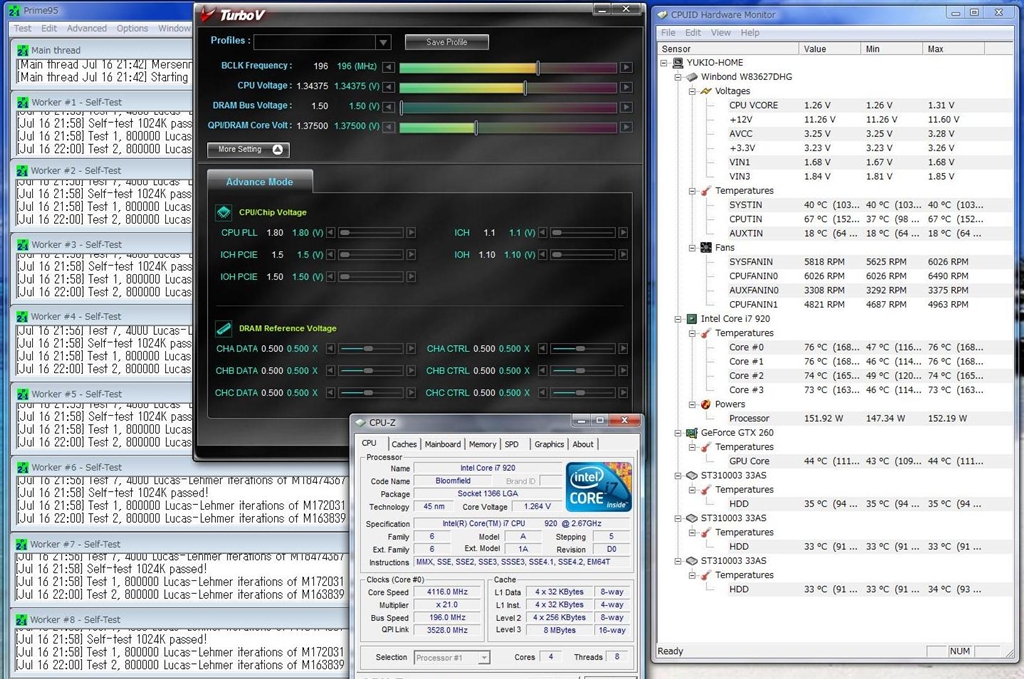The height and width of the screenshot is (679, 1024).
Task: Open the Memory tab in CPU-Z
Action: 482,444
